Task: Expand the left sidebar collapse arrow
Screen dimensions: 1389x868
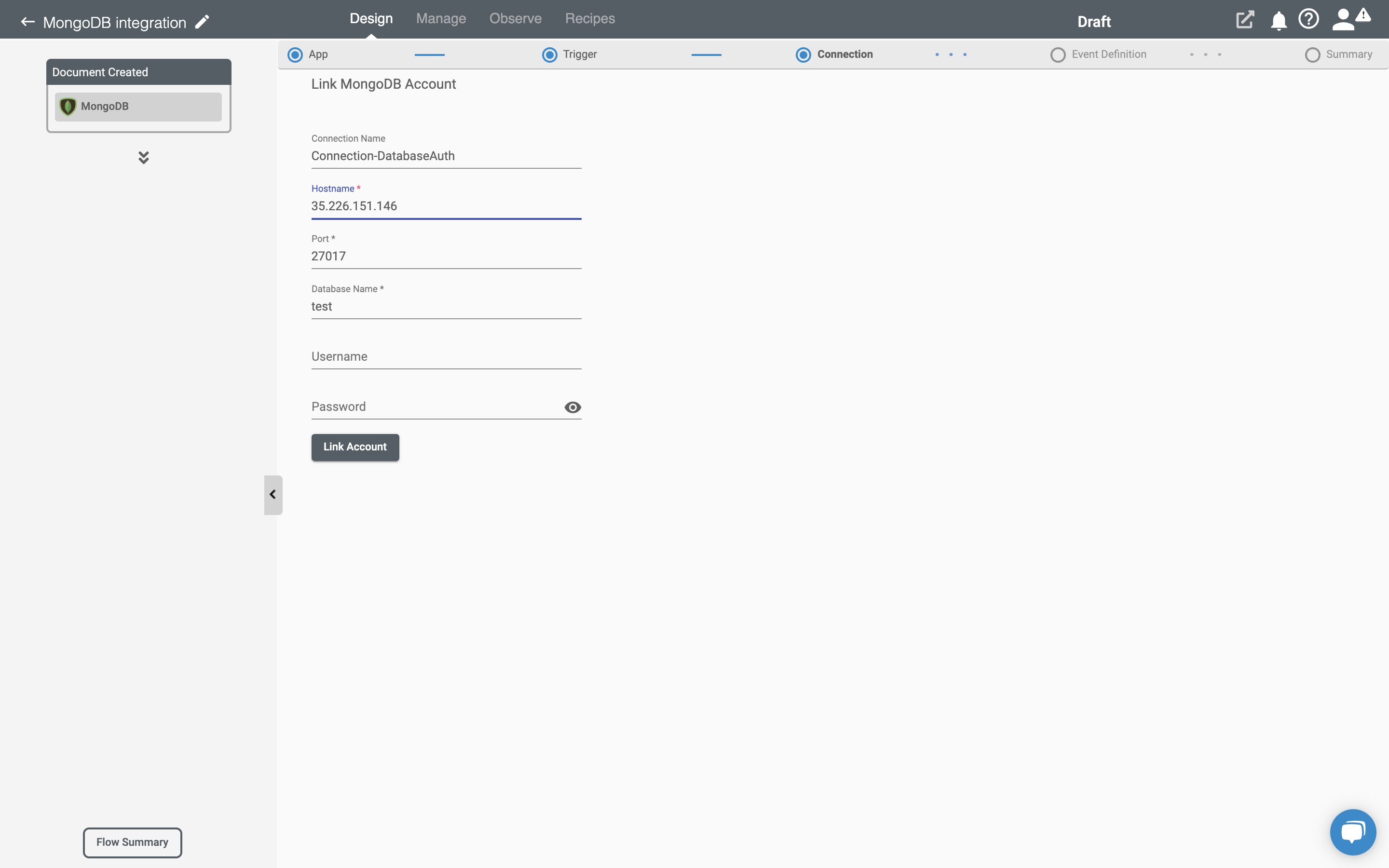Action: coord(273,494)
